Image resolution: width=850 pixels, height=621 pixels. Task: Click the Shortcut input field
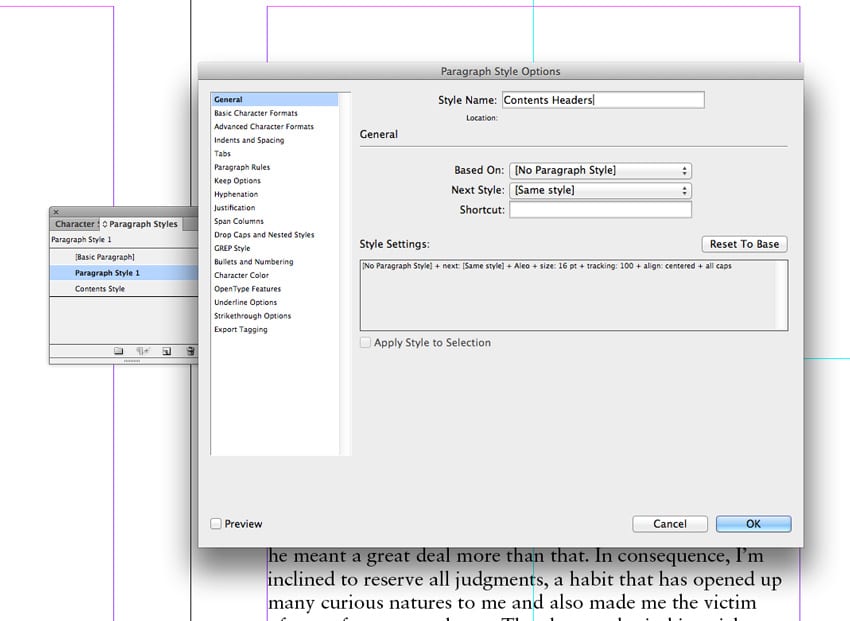(600, 210)
